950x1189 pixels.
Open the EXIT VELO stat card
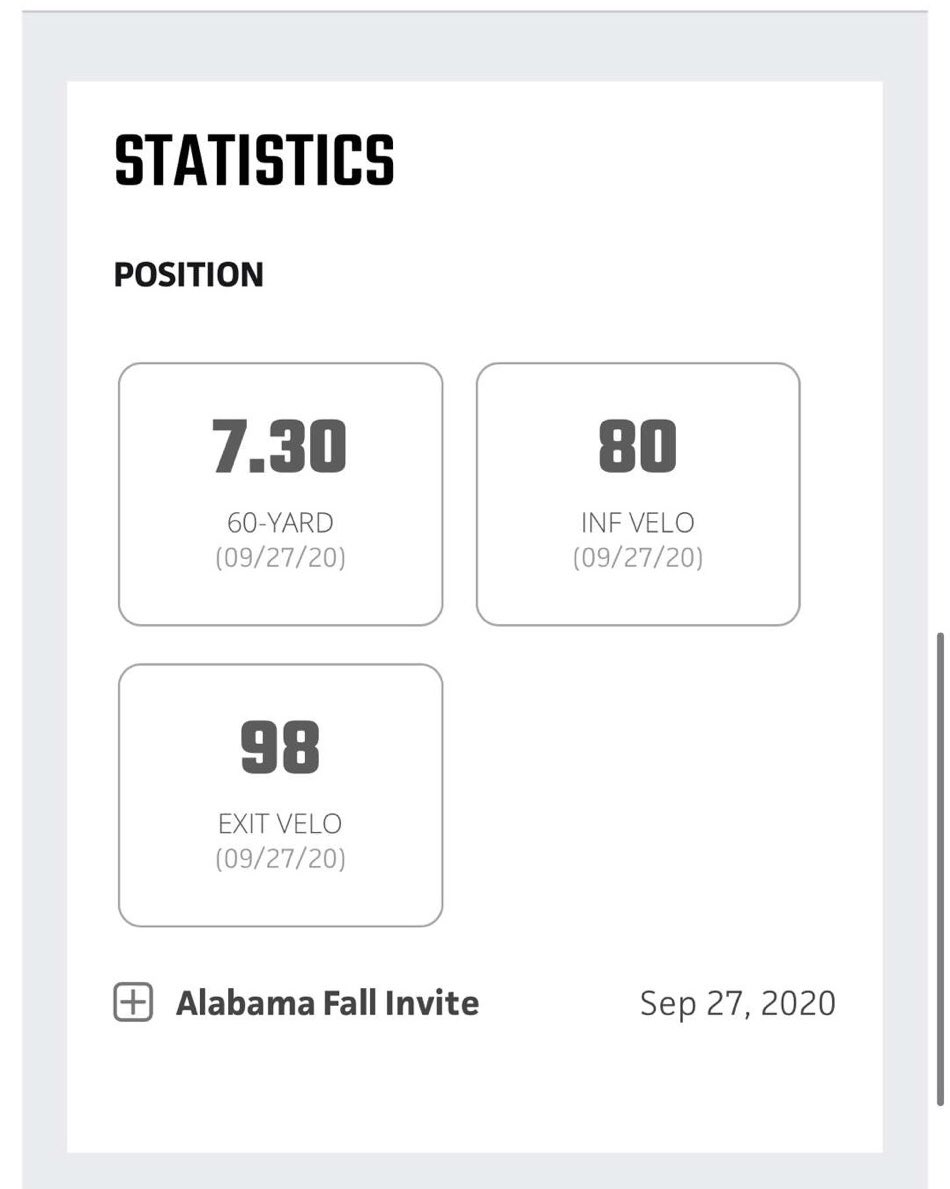(x=281, y=795)
